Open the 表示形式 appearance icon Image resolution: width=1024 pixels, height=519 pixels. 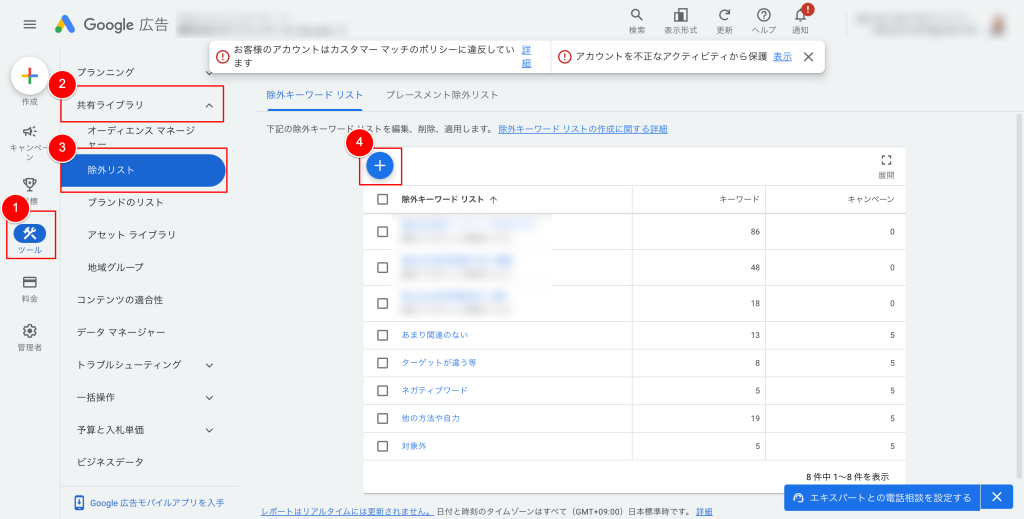pyautogui.click(x=681, y=16)
